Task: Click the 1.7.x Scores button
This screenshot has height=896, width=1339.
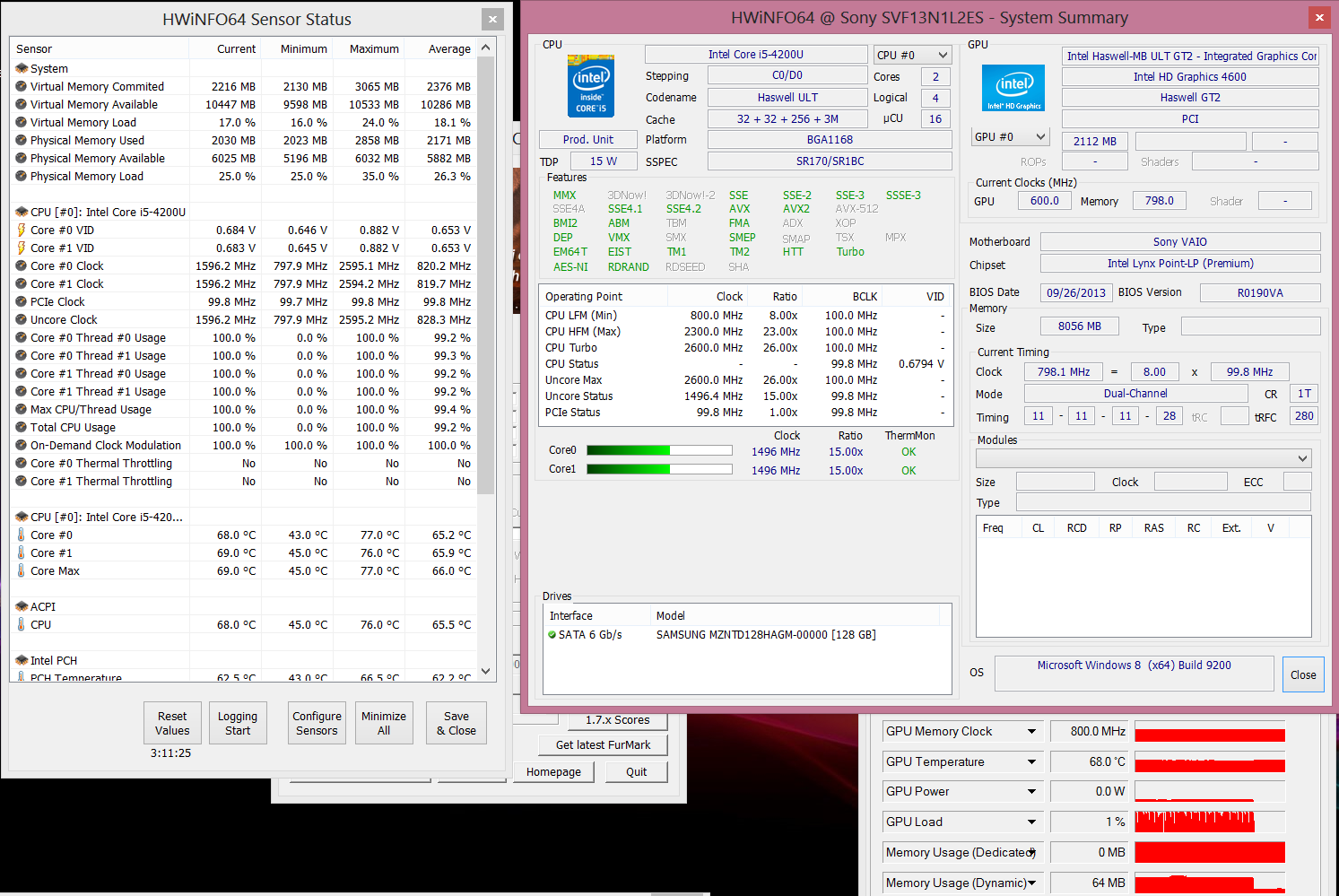Action: click(618, 720)
